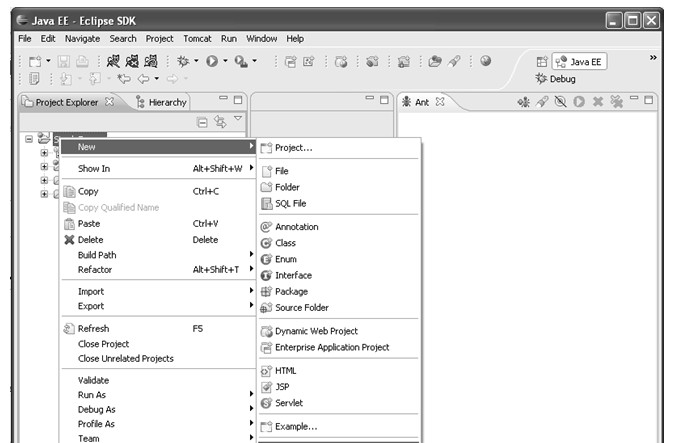Image resolution: width=677 pixels, height=443 pixels.
Task: Open Run As submenu
Action: (158, 395)
